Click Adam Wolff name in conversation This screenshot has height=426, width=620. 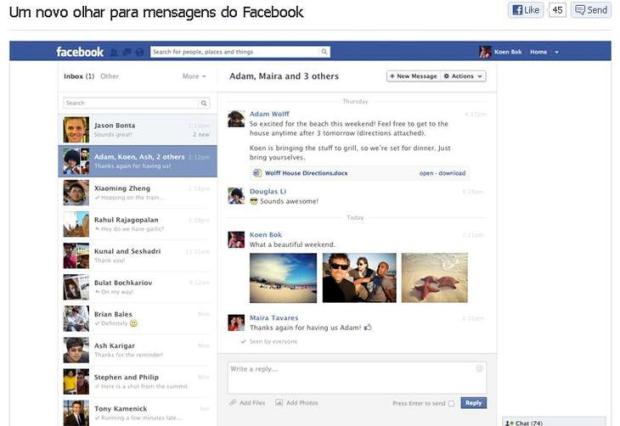pyautogui.click(x=269, y=114)
